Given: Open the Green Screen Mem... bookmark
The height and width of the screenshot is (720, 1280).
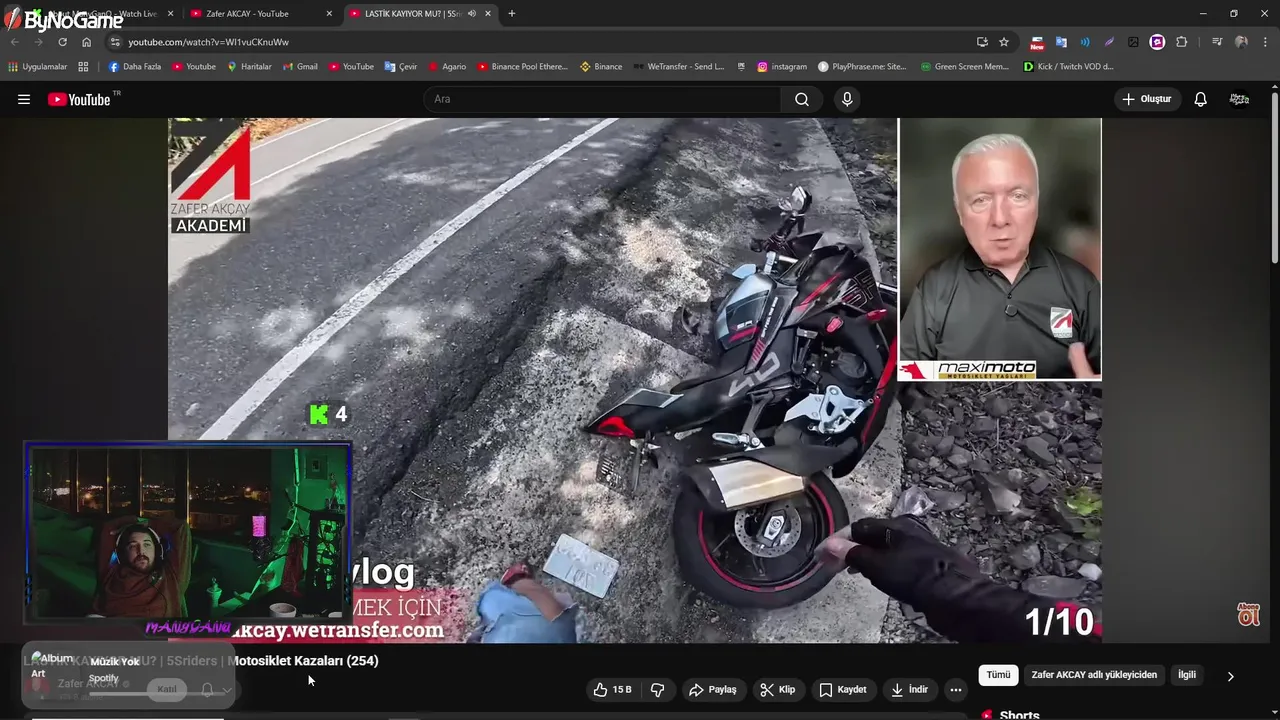Looking at the screenshot, I should tap(964, 67).
